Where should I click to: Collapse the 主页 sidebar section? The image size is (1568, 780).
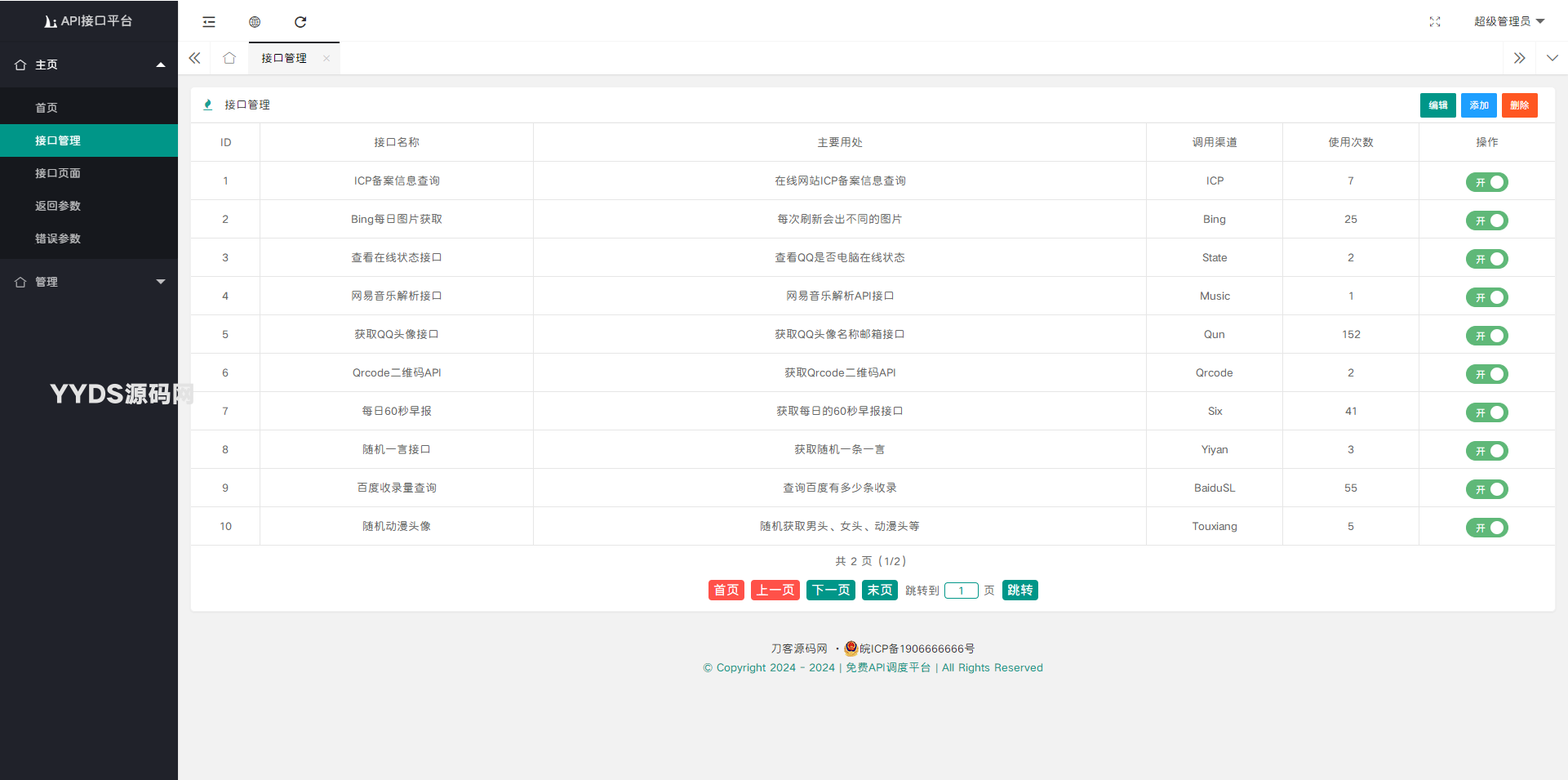(89, 65)
